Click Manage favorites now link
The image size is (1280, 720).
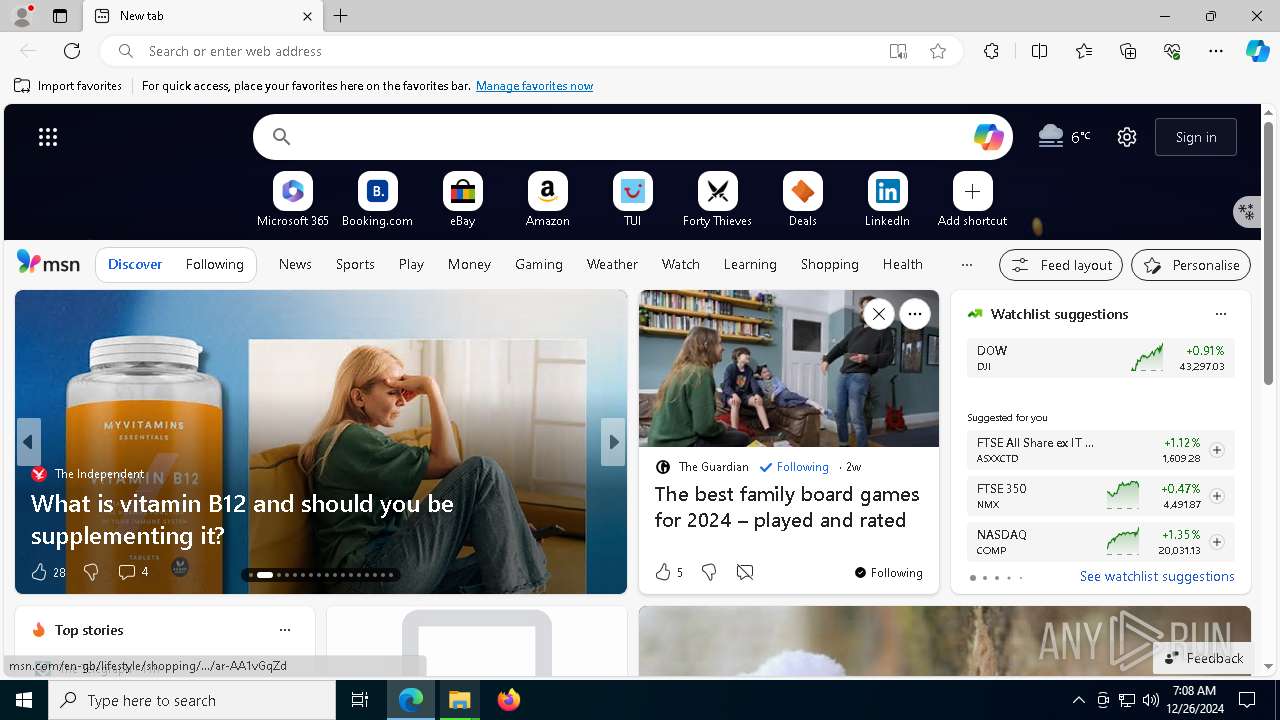[534, 86]
